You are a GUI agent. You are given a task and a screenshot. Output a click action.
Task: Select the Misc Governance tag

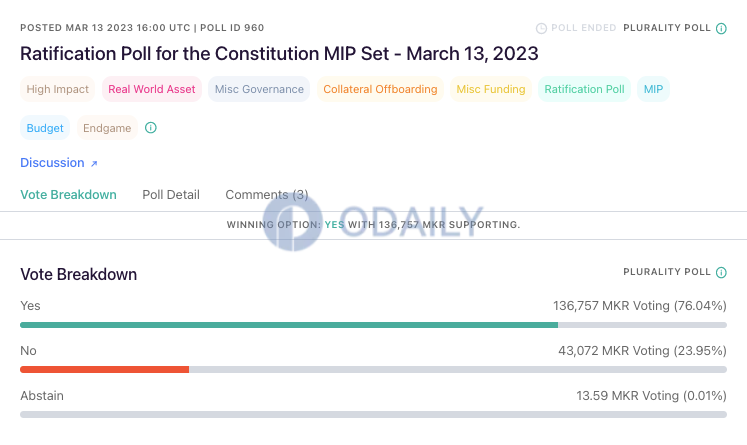[259, 89]
